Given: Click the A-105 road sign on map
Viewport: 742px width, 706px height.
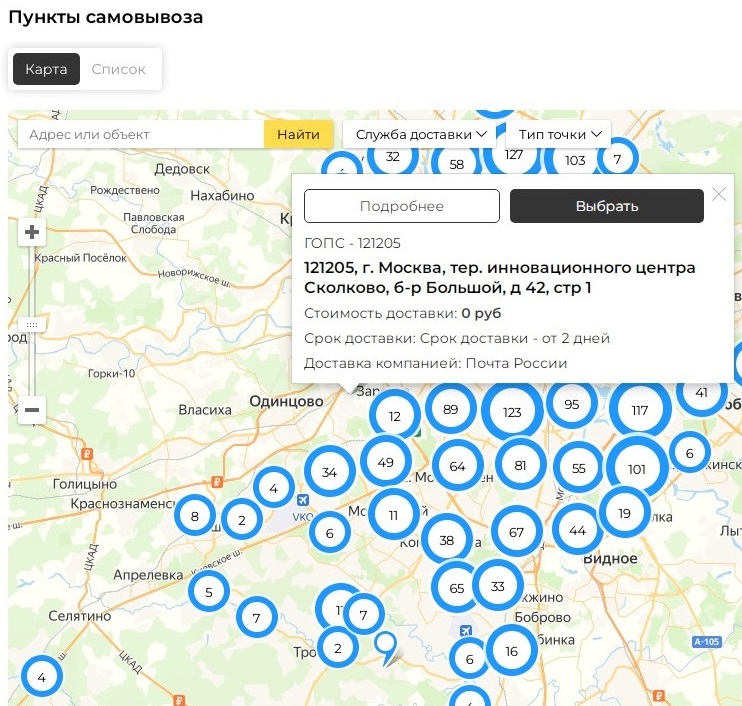Looking at the screenshot, I should pyautogui.click(x=707, y=642).
